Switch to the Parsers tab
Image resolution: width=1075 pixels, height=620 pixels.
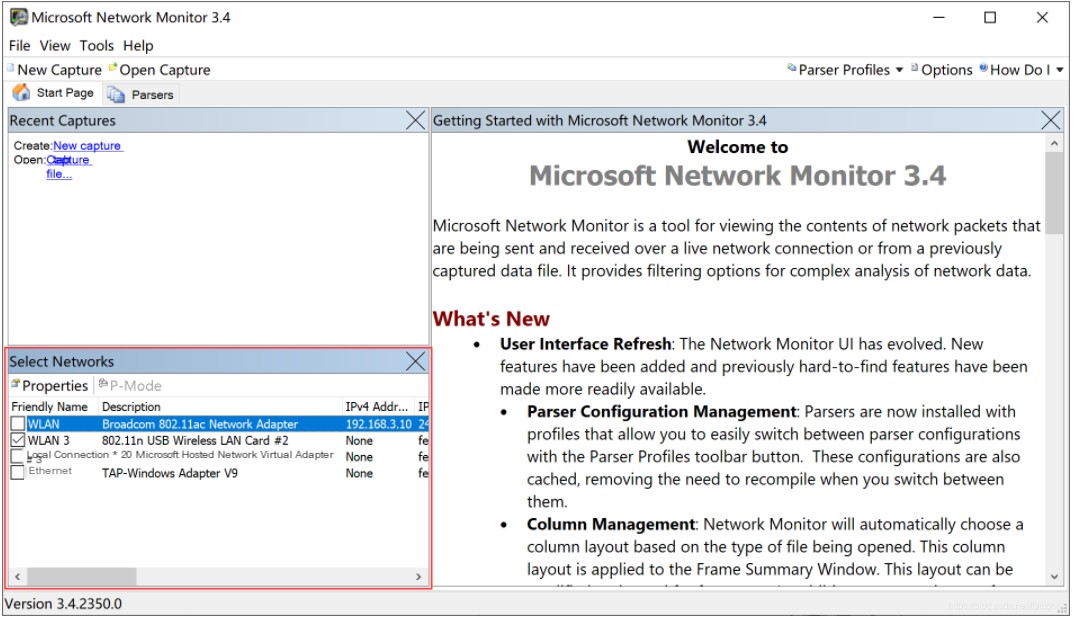pos(141,95)
